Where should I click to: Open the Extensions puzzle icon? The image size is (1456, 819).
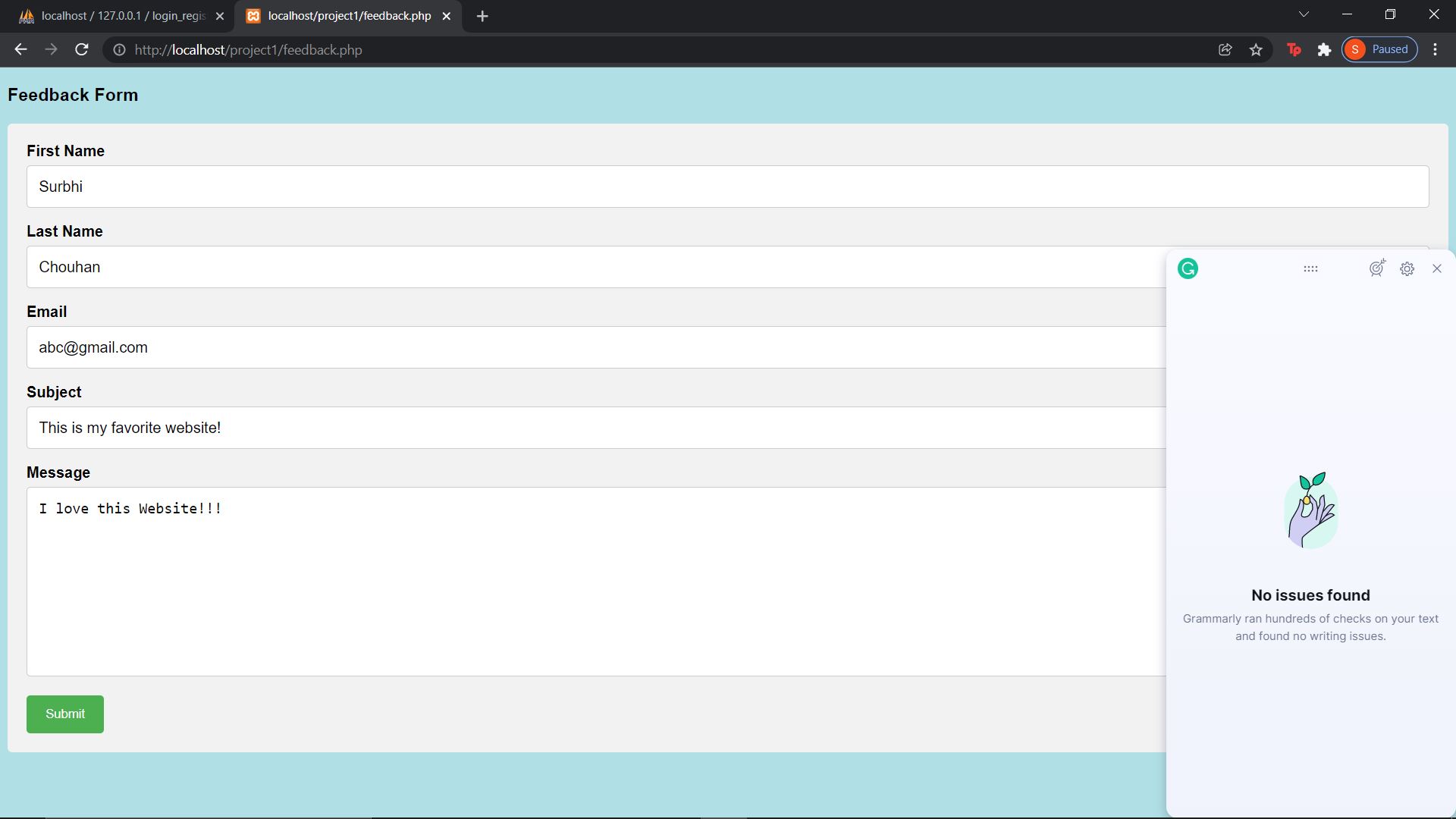(x=1324, y=49)
